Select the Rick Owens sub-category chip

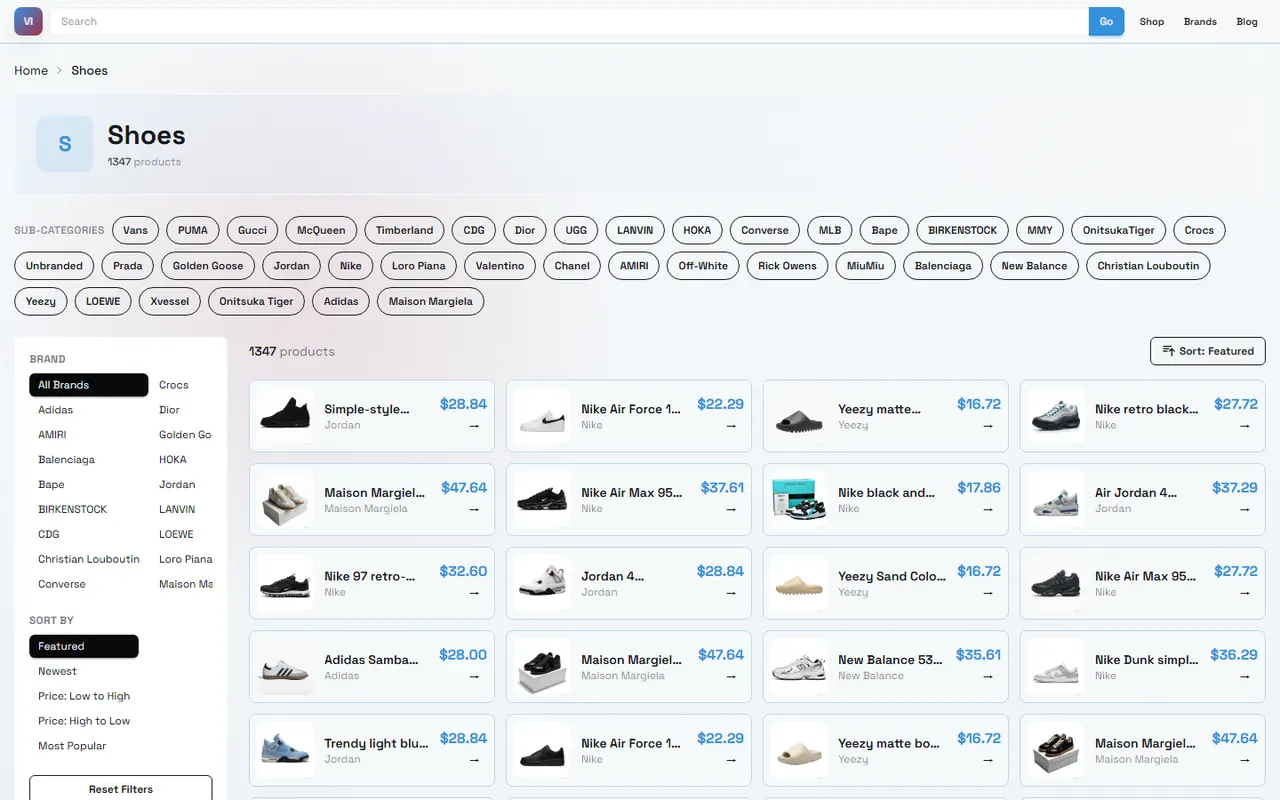click(787, 266)
